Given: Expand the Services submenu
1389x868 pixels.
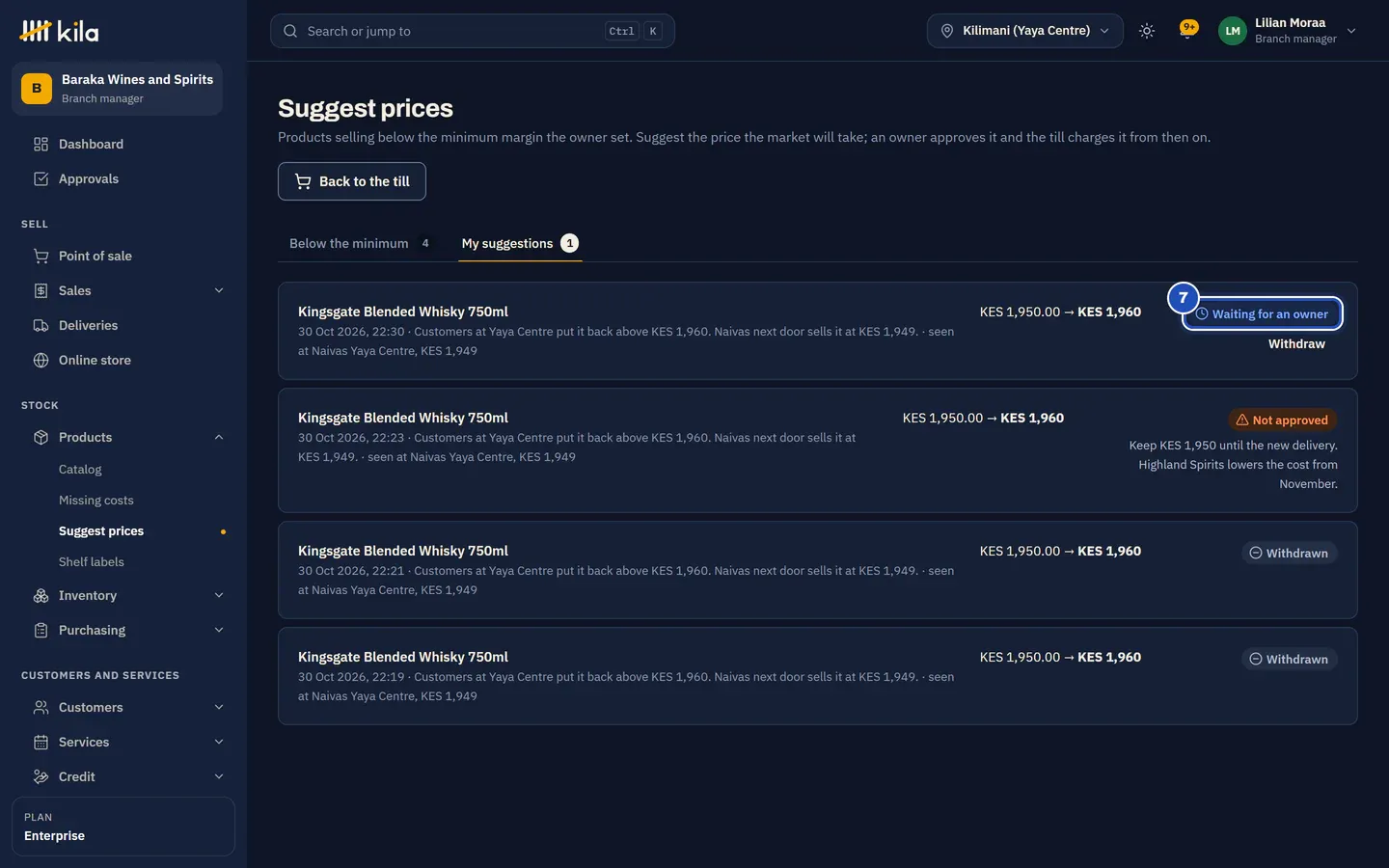Looking at the screenshot, I should coord(219,743).
